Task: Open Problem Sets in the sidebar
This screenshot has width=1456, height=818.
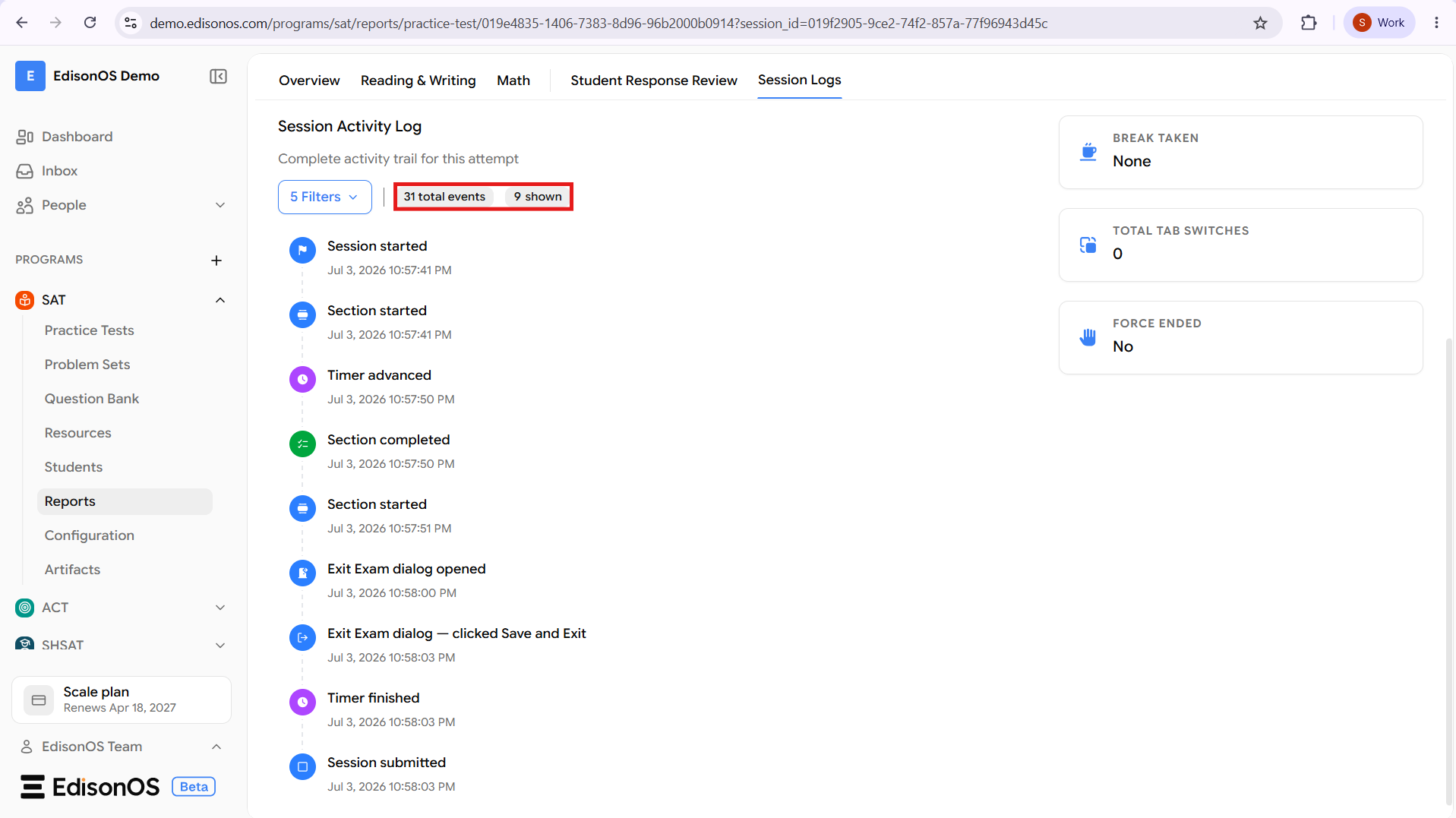Action: pos(87,365)
